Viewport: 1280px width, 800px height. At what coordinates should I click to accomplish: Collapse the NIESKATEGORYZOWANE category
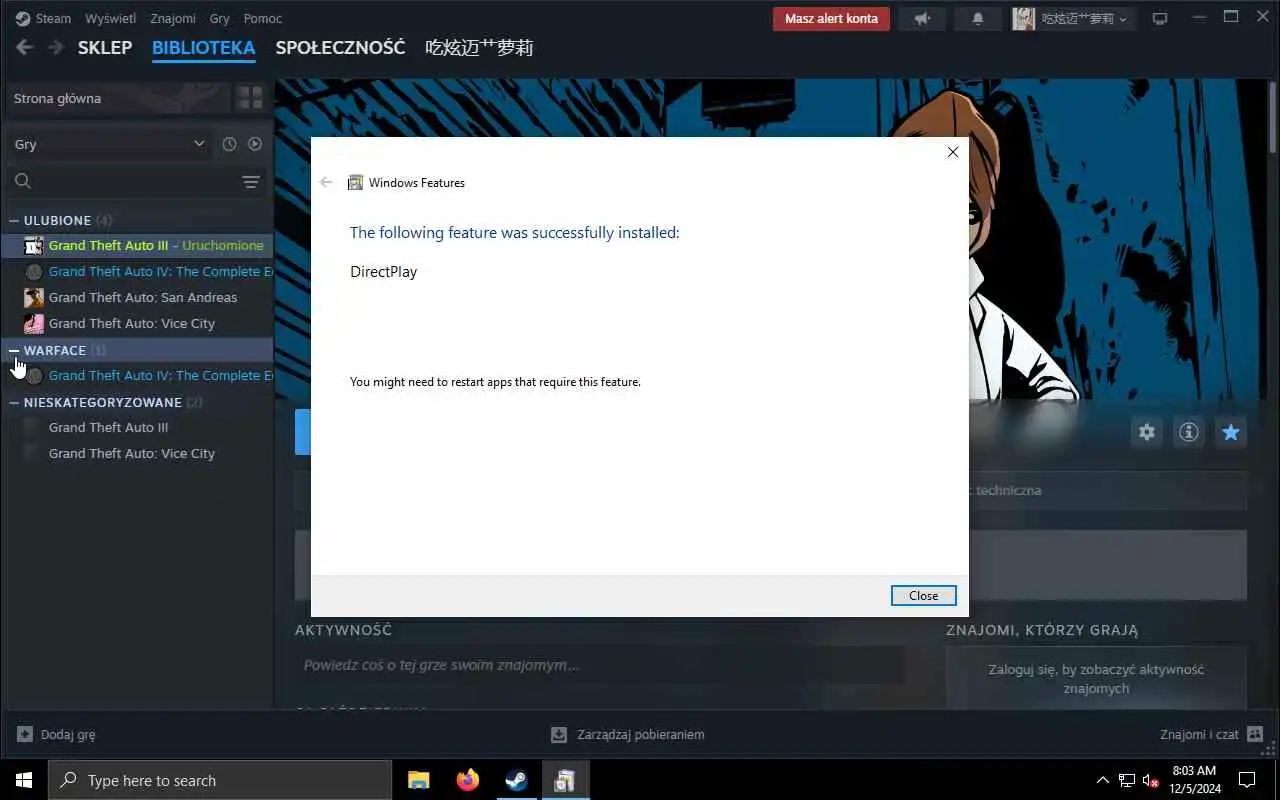click(14, 402)
